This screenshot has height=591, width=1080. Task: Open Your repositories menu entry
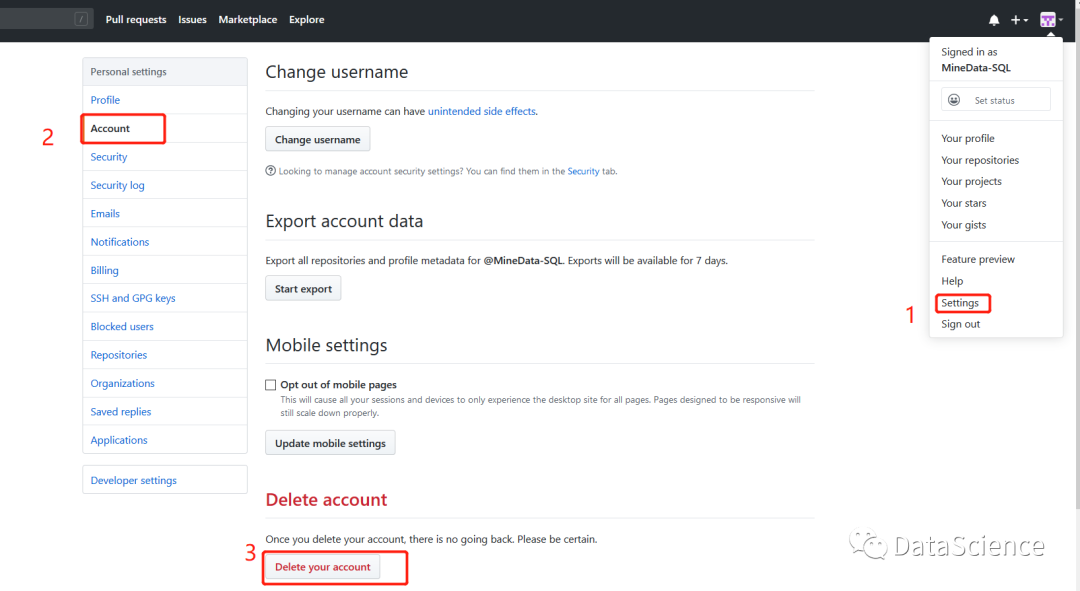pyautogui.click(x=980, y=160)
